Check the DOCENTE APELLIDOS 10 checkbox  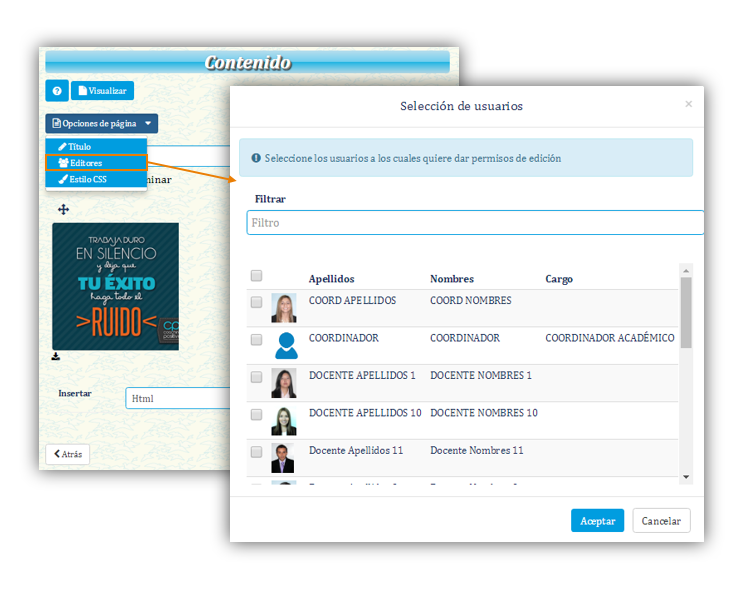click(x=256, y=414)
